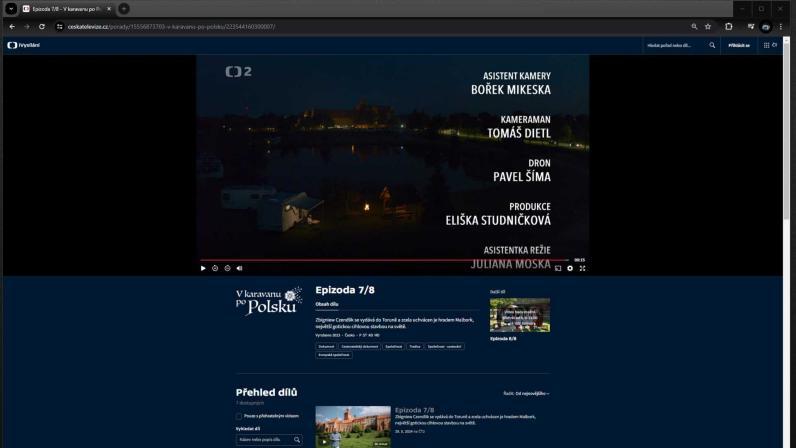Viewport: 796px width, 448px height.
Task: Click the Dokument genre tag
Action: click(x=326, y=346)
